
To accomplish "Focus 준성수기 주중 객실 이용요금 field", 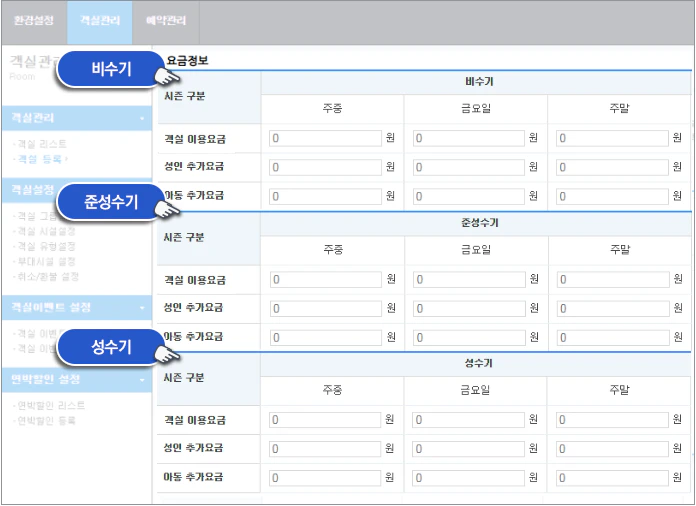I will coord(326,280).
